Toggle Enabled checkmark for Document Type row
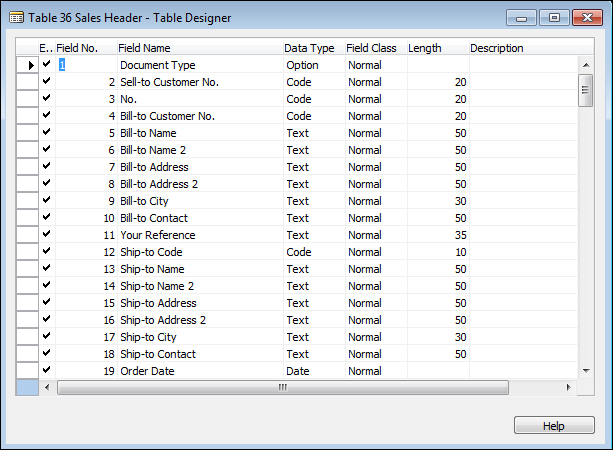613x450 pixels. tap(47, 64)
